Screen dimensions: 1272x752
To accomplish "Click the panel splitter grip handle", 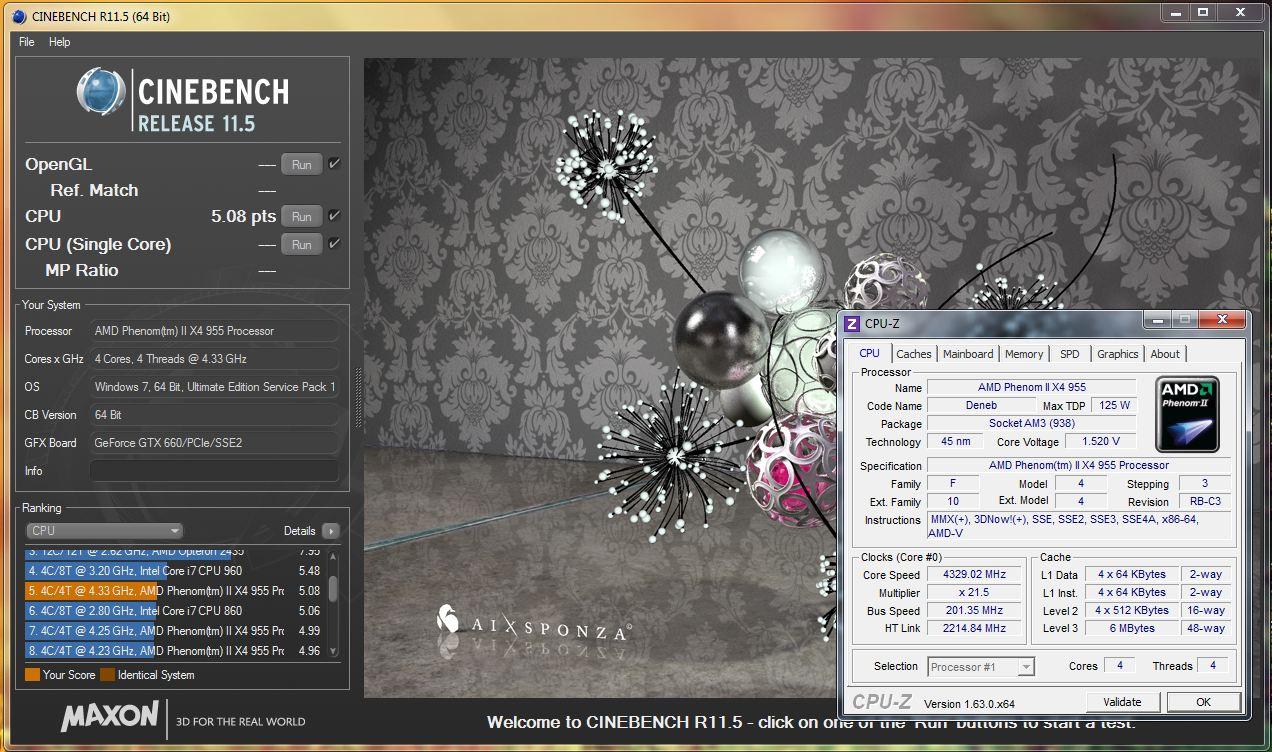I will point(358,397).
